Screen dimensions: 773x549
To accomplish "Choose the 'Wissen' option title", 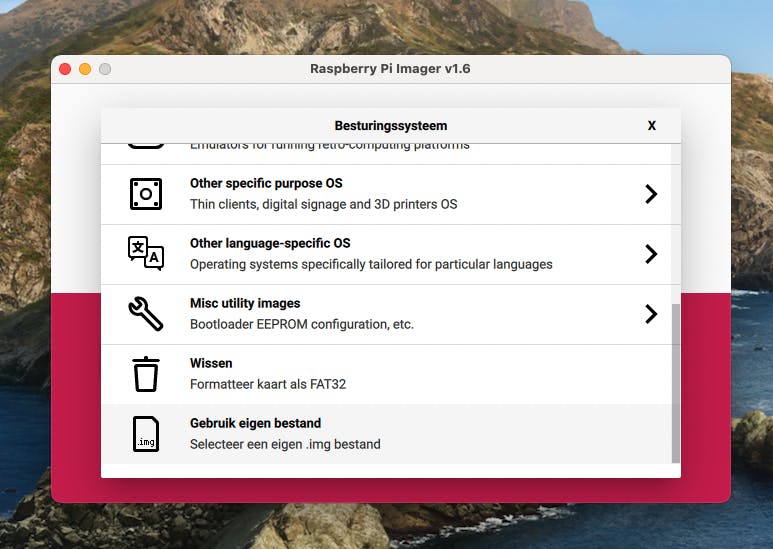I will 211,363.
